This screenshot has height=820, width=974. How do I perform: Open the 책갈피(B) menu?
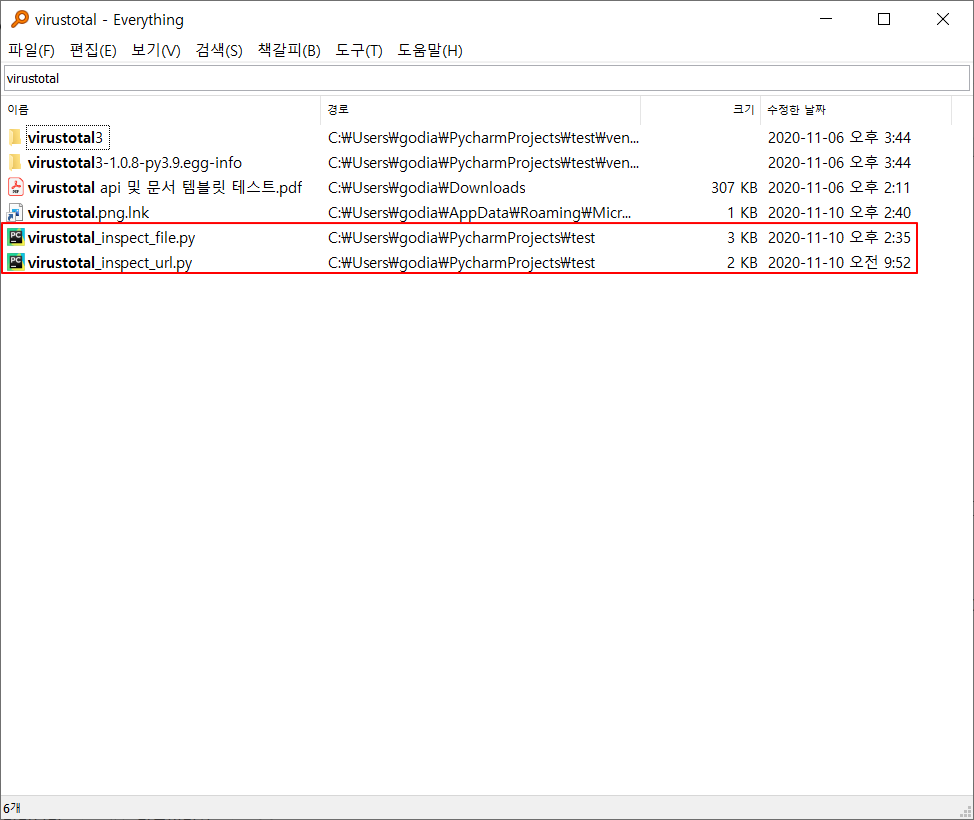[289, 50]
